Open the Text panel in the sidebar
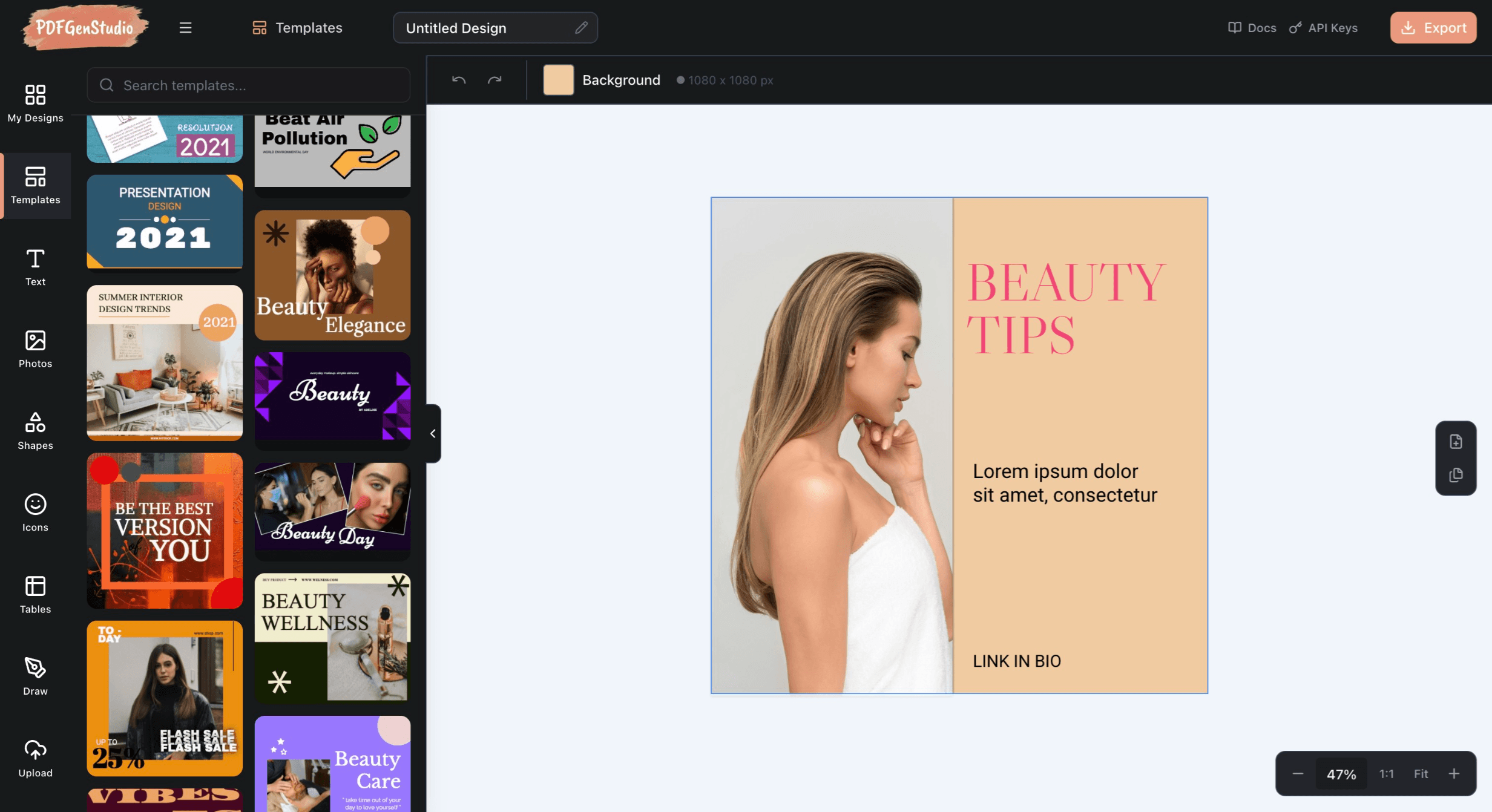This screenshot has height=812, width=1492. click(x=35, y=266)
